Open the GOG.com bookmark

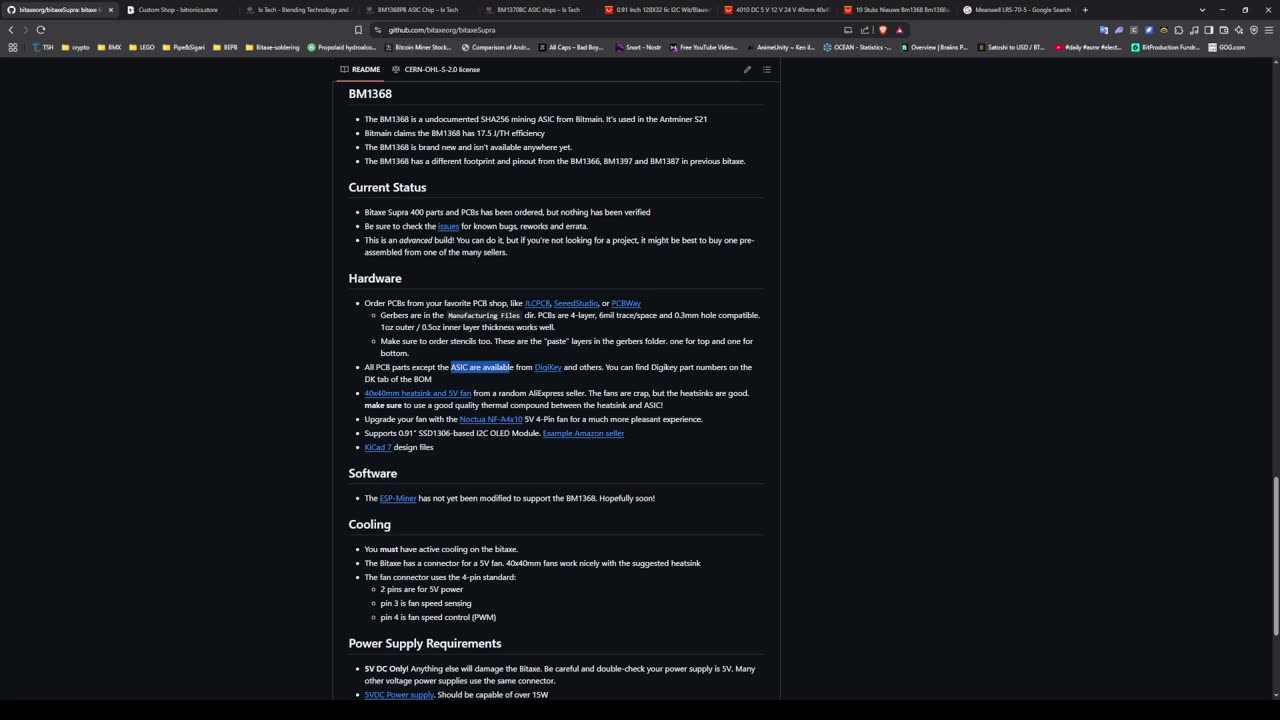click(1227, 47)
